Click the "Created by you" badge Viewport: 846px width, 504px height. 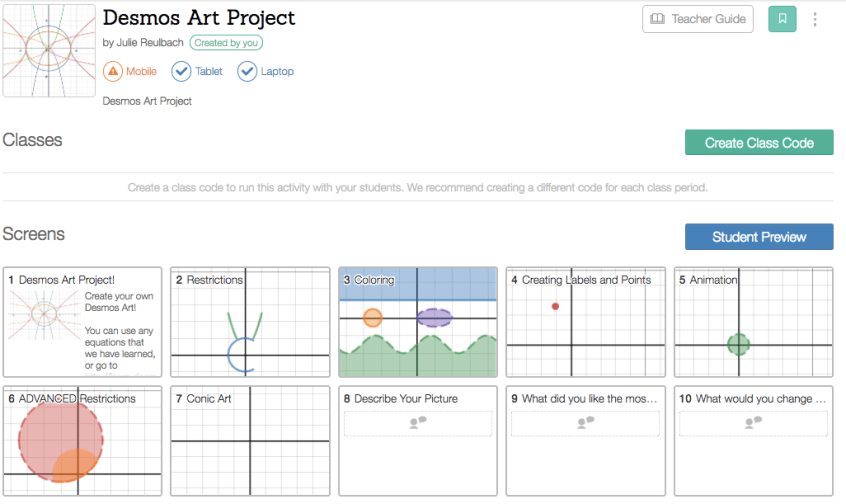coord(226,43)
